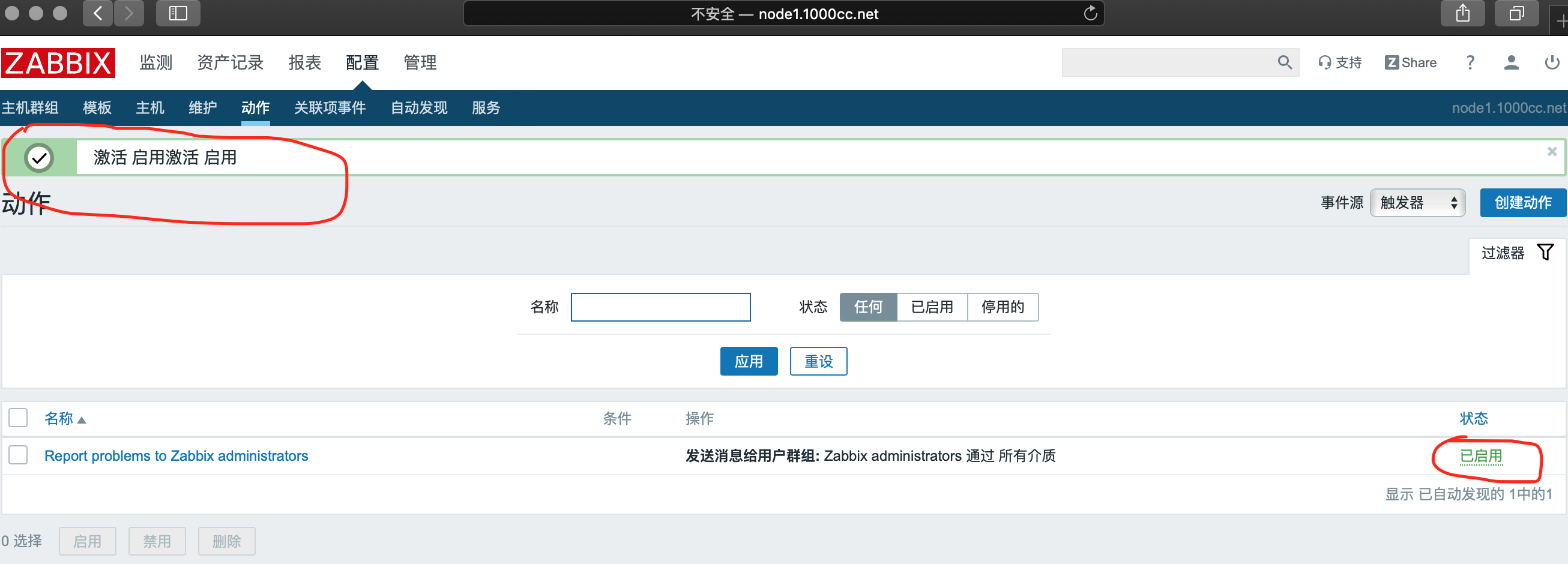Open the 监测 main menu
1568x564 pixels.
[x=156, y=62]
